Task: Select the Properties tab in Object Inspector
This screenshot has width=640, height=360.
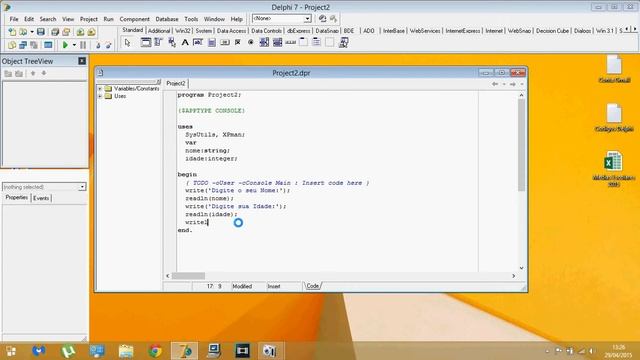Action: coord(16,198)
